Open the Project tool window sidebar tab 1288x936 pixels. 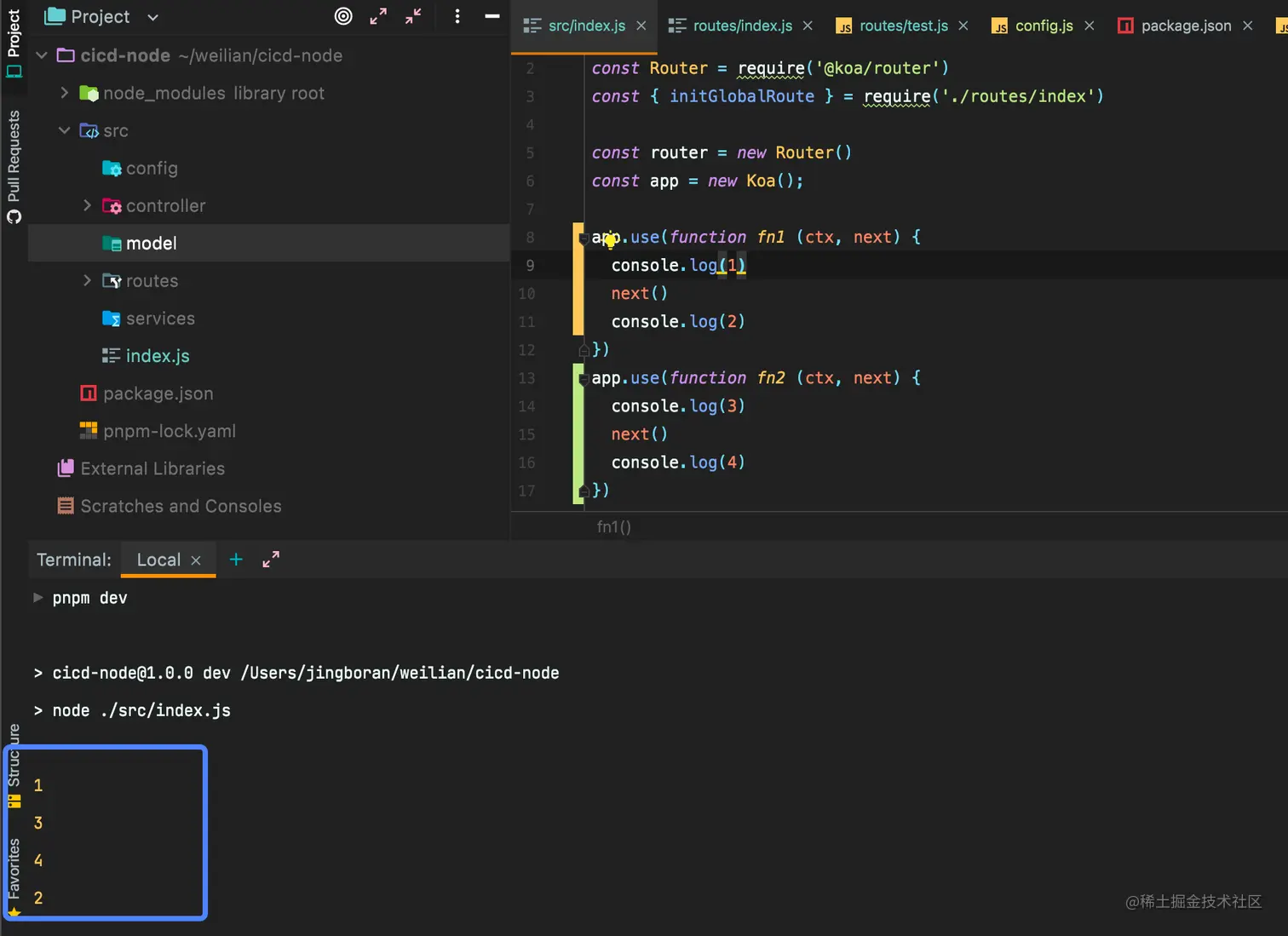tap(14, 43)
